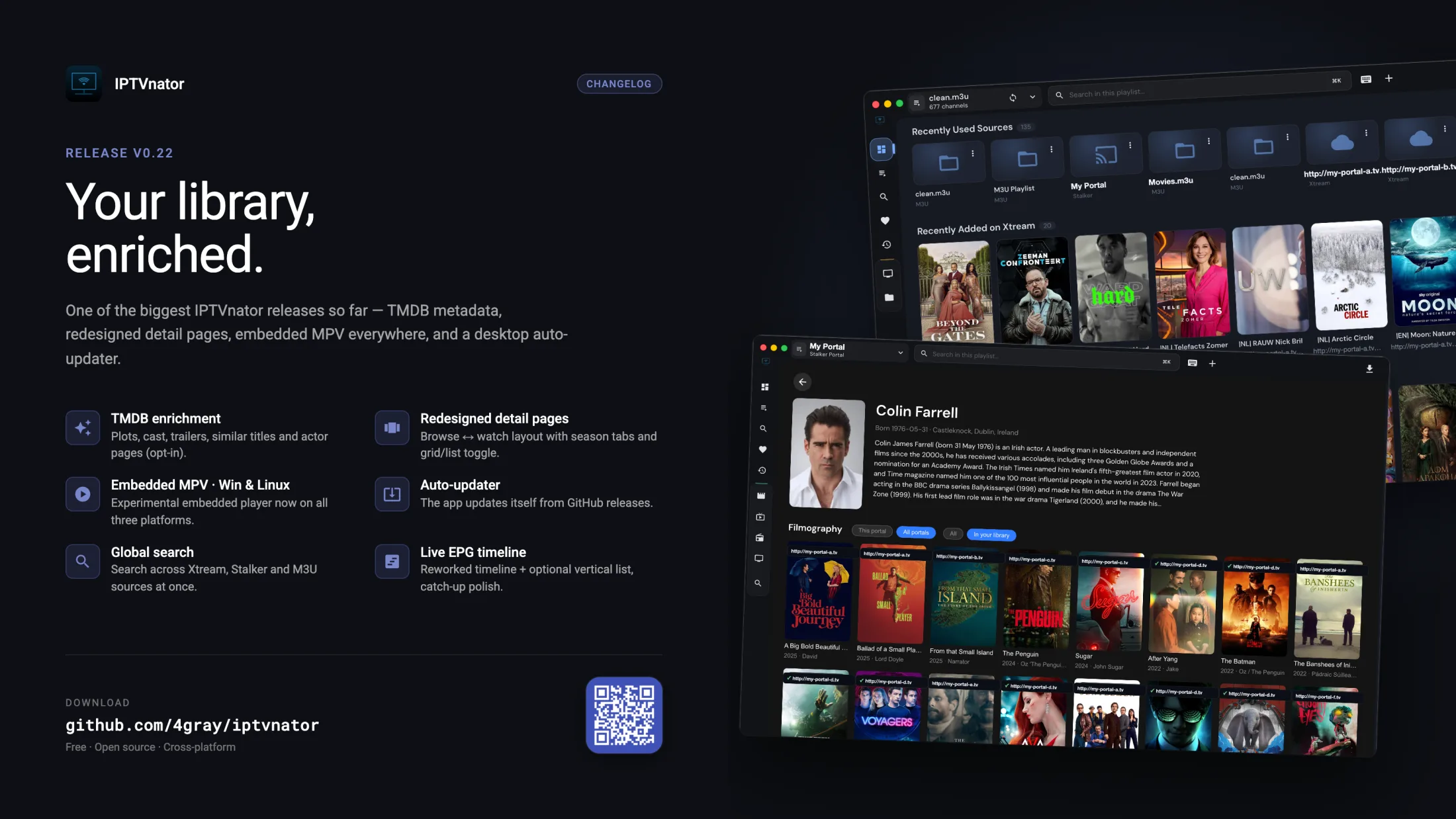
Task: Refresh the clean.m3u playlist
Action: [x=1013, y=98]
